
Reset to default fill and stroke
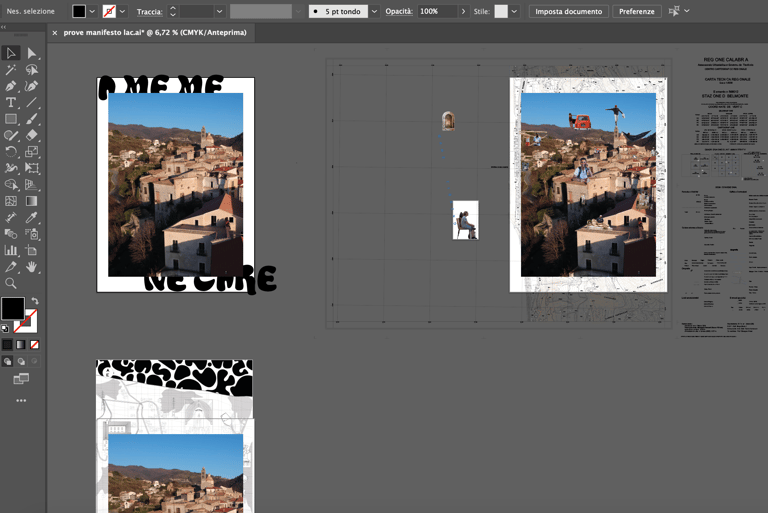coord(5,329)
